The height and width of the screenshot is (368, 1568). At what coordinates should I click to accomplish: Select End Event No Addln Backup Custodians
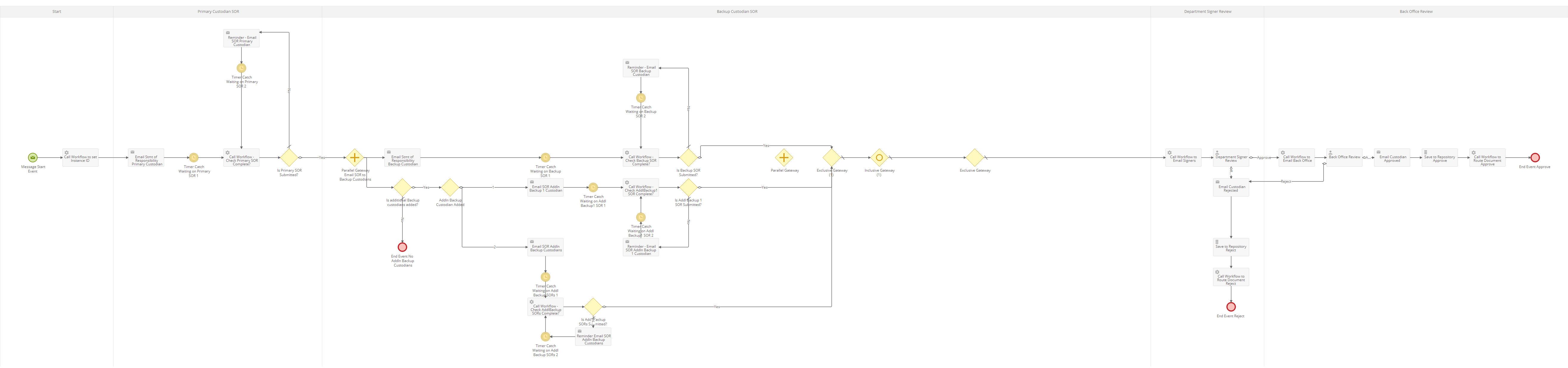(402, 247)
